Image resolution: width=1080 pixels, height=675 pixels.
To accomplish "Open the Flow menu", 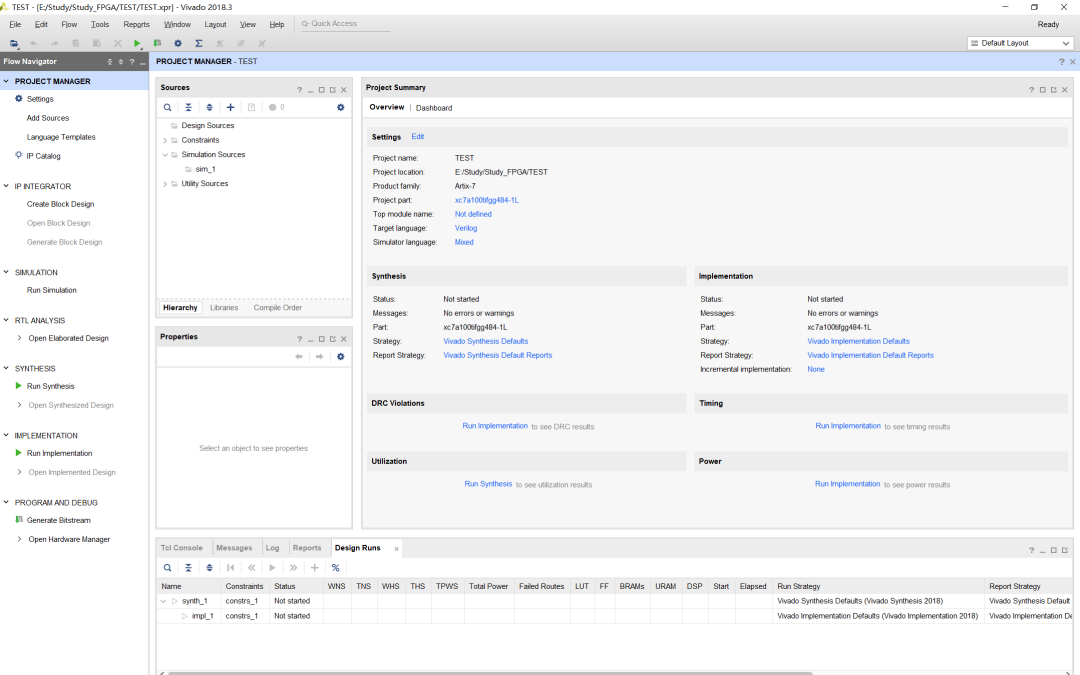I will tap(69, 24).
